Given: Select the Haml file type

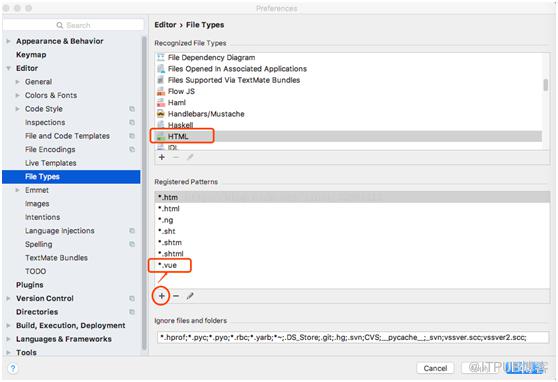Looking at the screenshot, I should pos(349,103).
